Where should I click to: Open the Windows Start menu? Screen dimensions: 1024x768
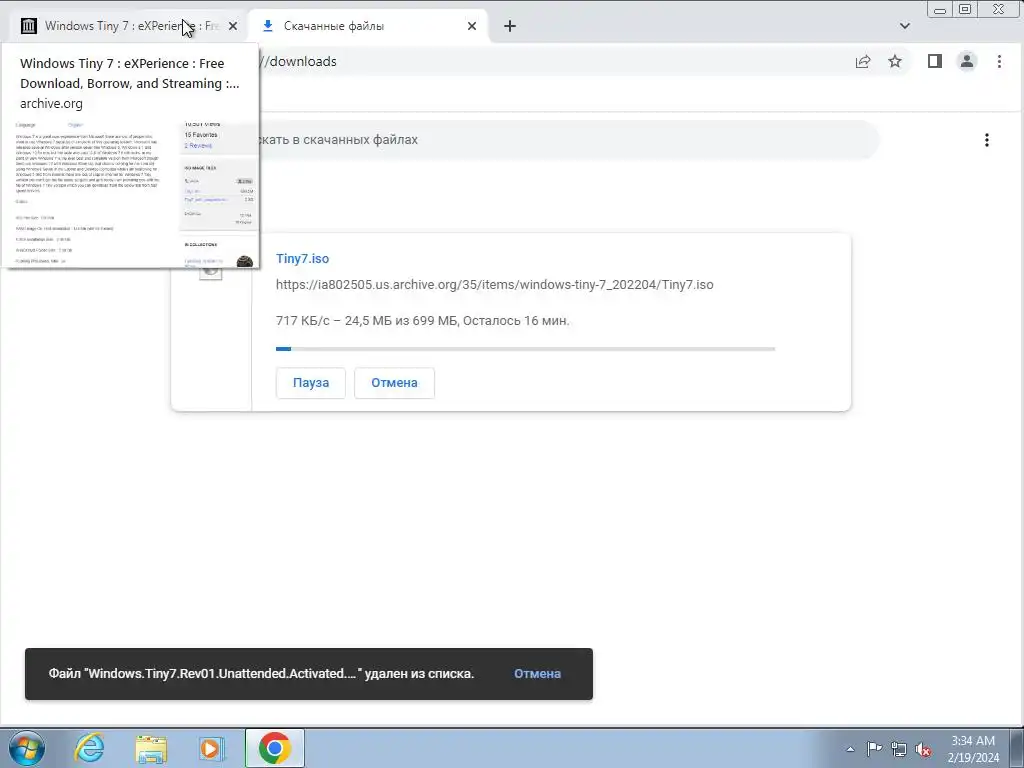click(27, 748)
